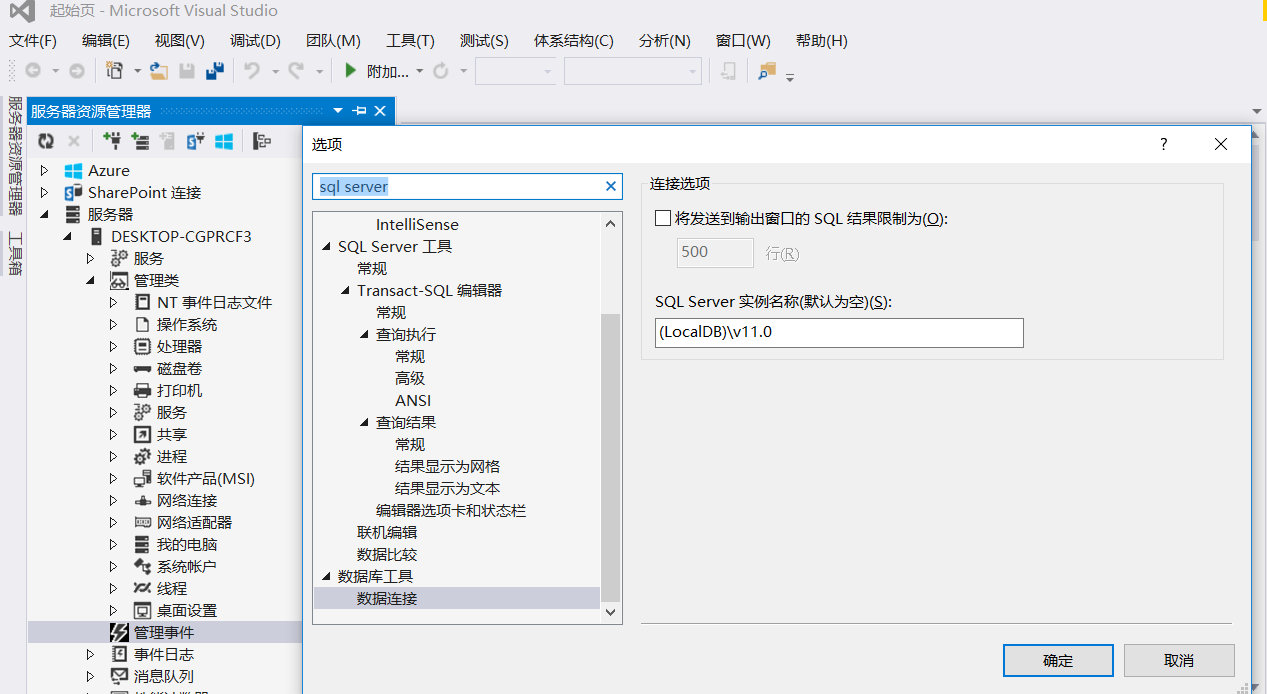Click Add SharePoint Connection icon

pyautogui.click(x=196, y=142)
